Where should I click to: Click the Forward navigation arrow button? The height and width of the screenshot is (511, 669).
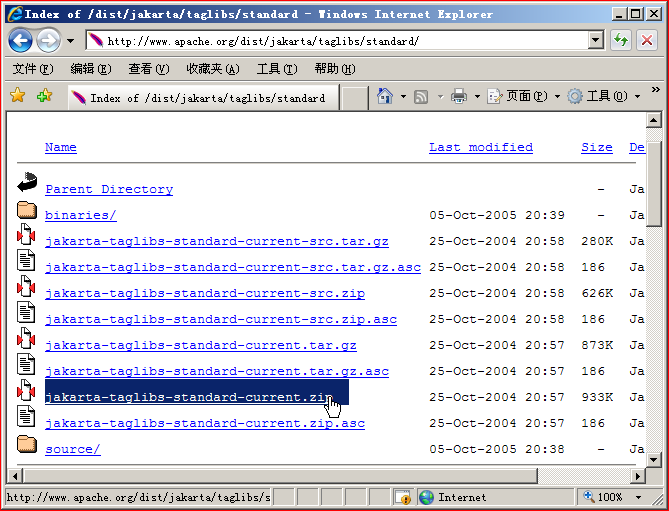48,41
